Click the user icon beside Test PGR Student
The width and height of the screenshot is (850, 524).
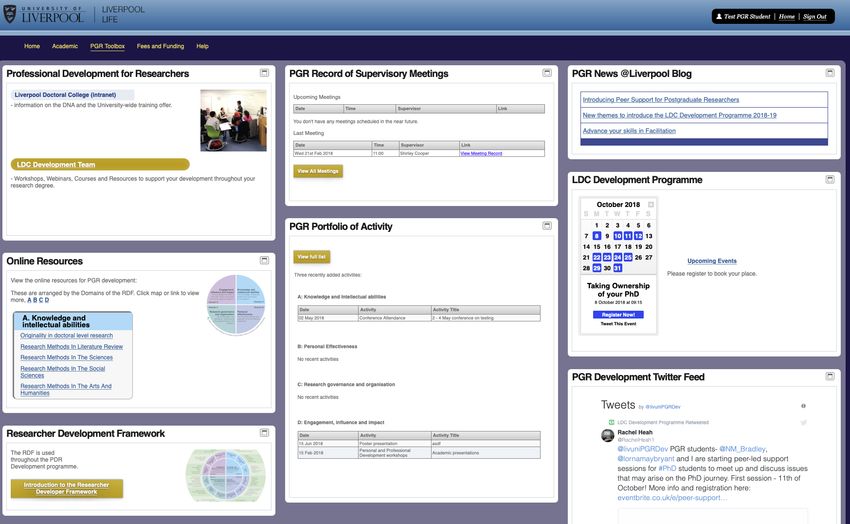[719, 17]
